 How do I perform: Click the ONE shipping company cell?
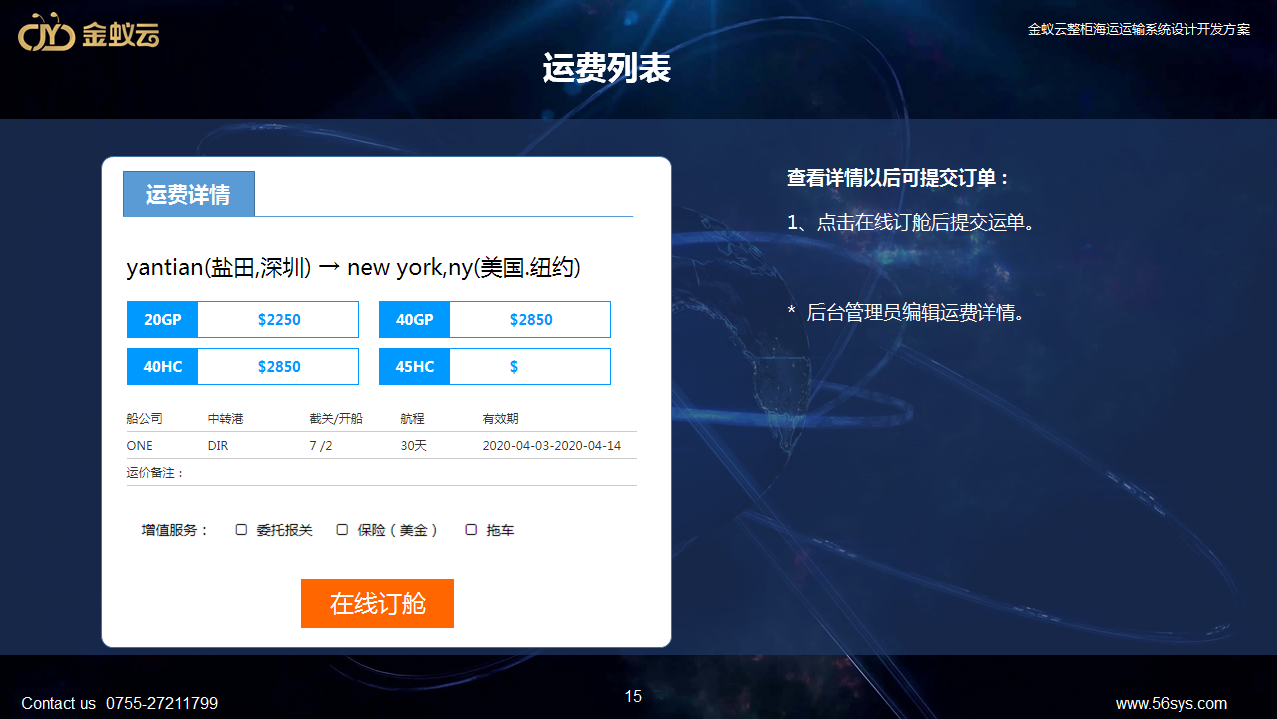click(140, 446)
